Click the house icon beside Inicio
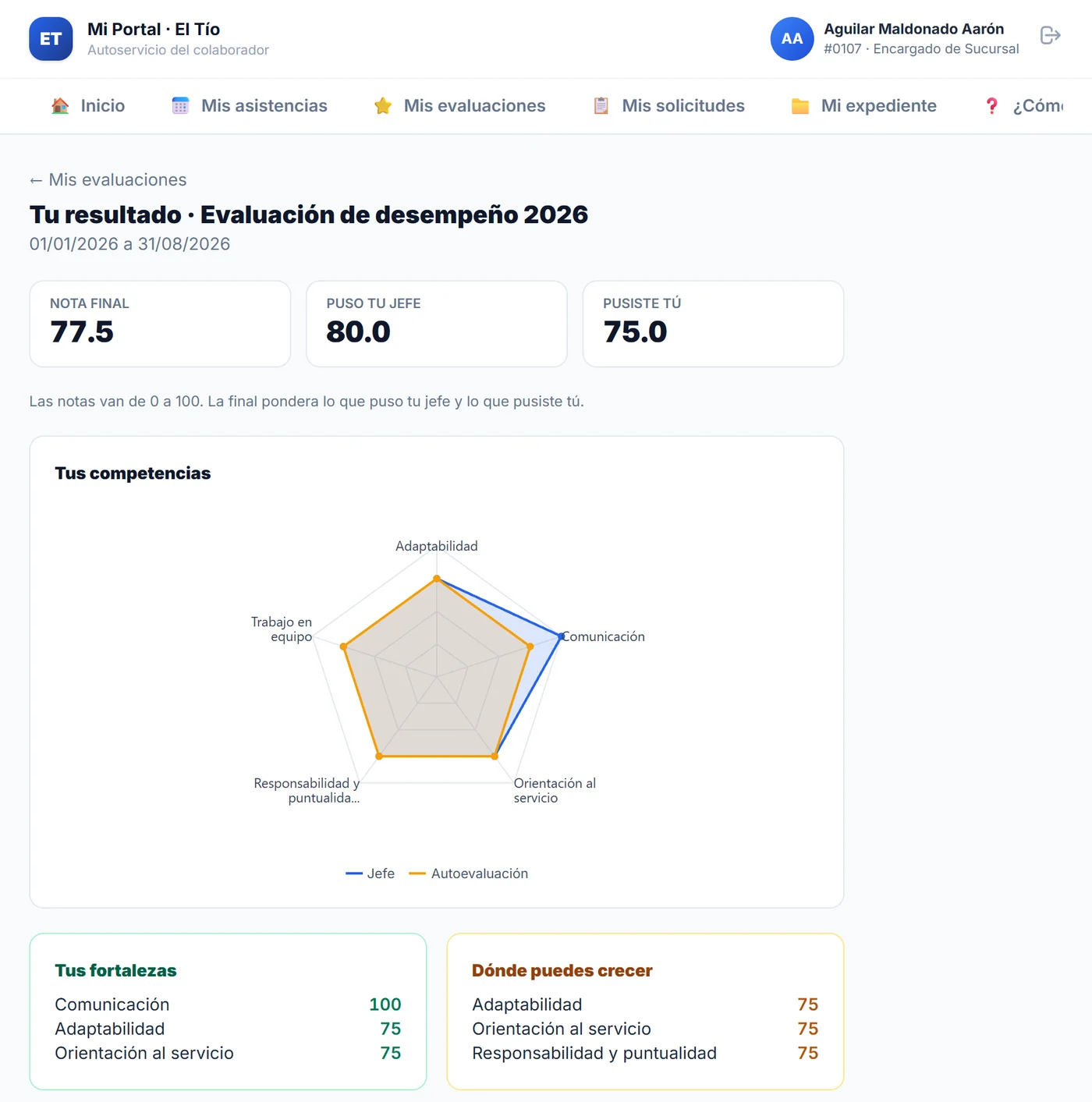 coord(60,106)
